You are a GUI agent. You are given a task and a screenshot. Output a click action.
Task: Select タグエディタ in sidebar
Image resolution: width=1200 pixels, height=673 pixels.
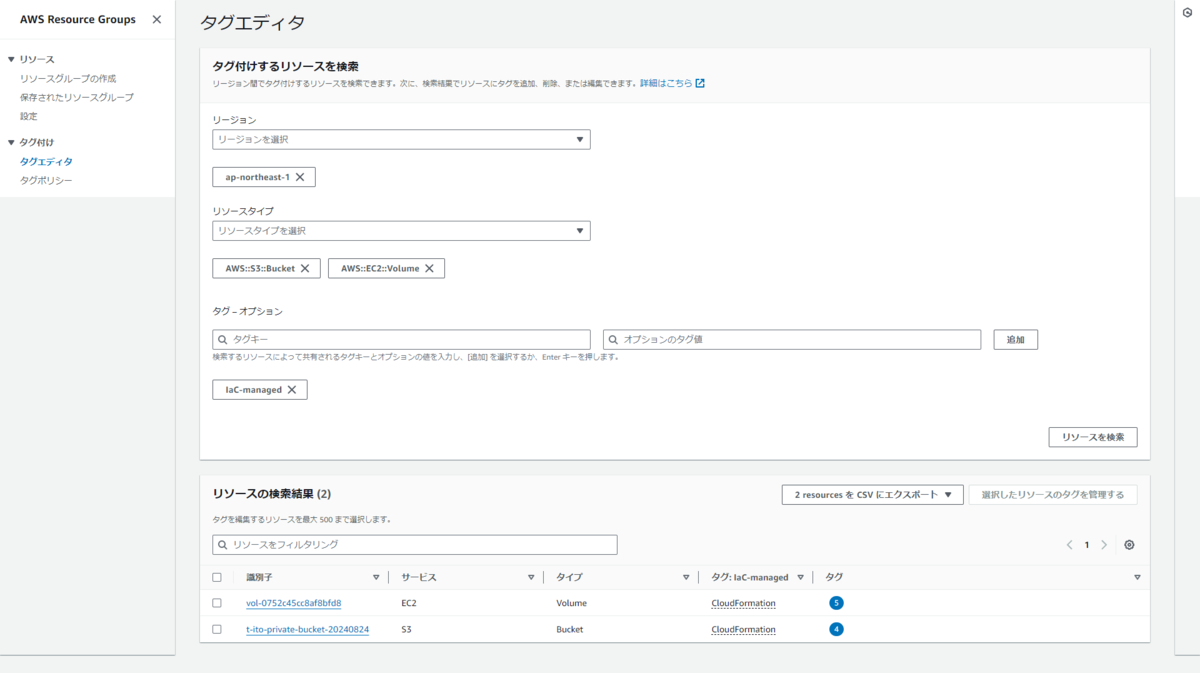coord(46,161)
